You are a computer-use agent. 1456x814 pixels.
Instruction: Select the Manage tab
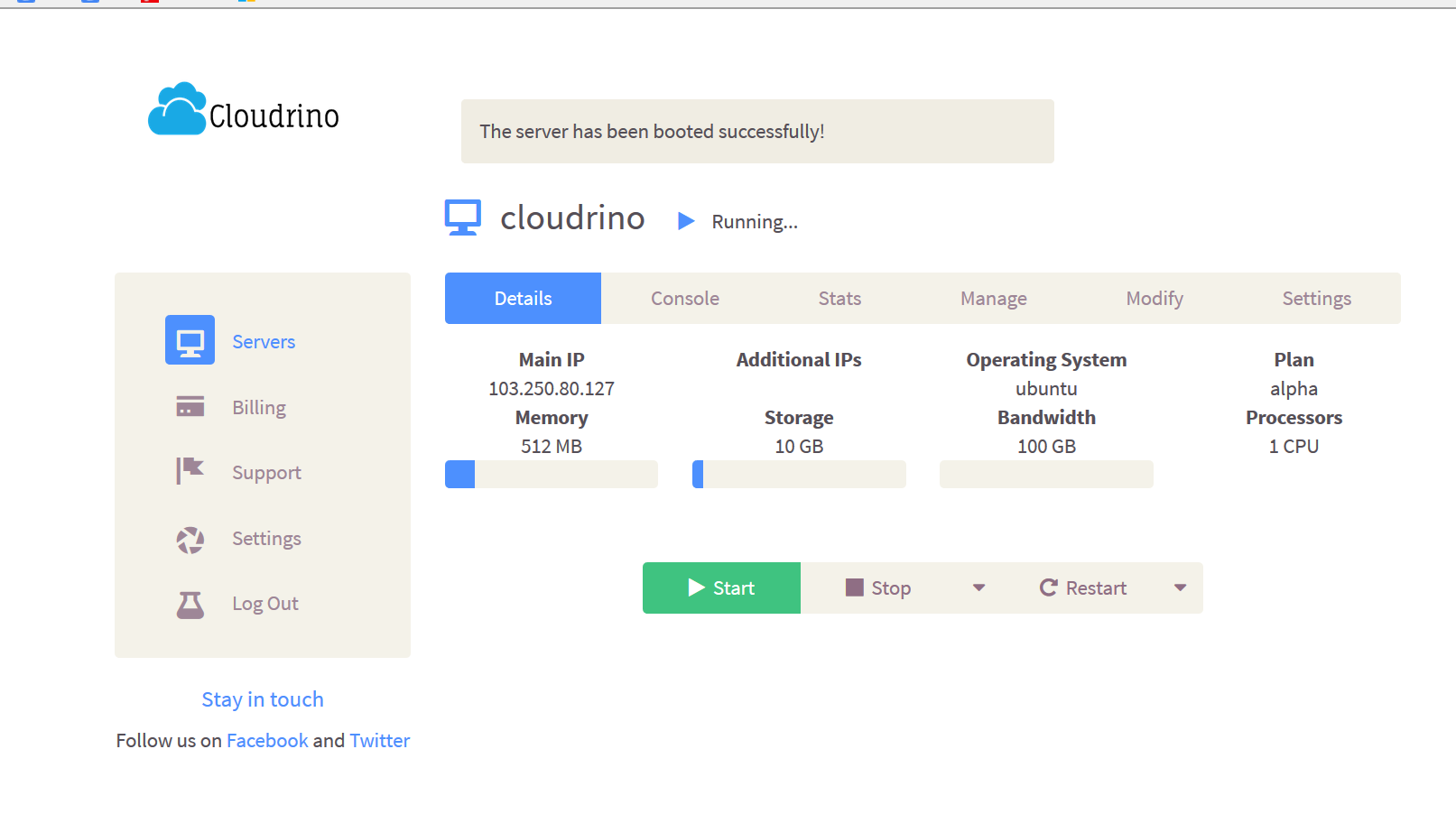tap(993, 299)
